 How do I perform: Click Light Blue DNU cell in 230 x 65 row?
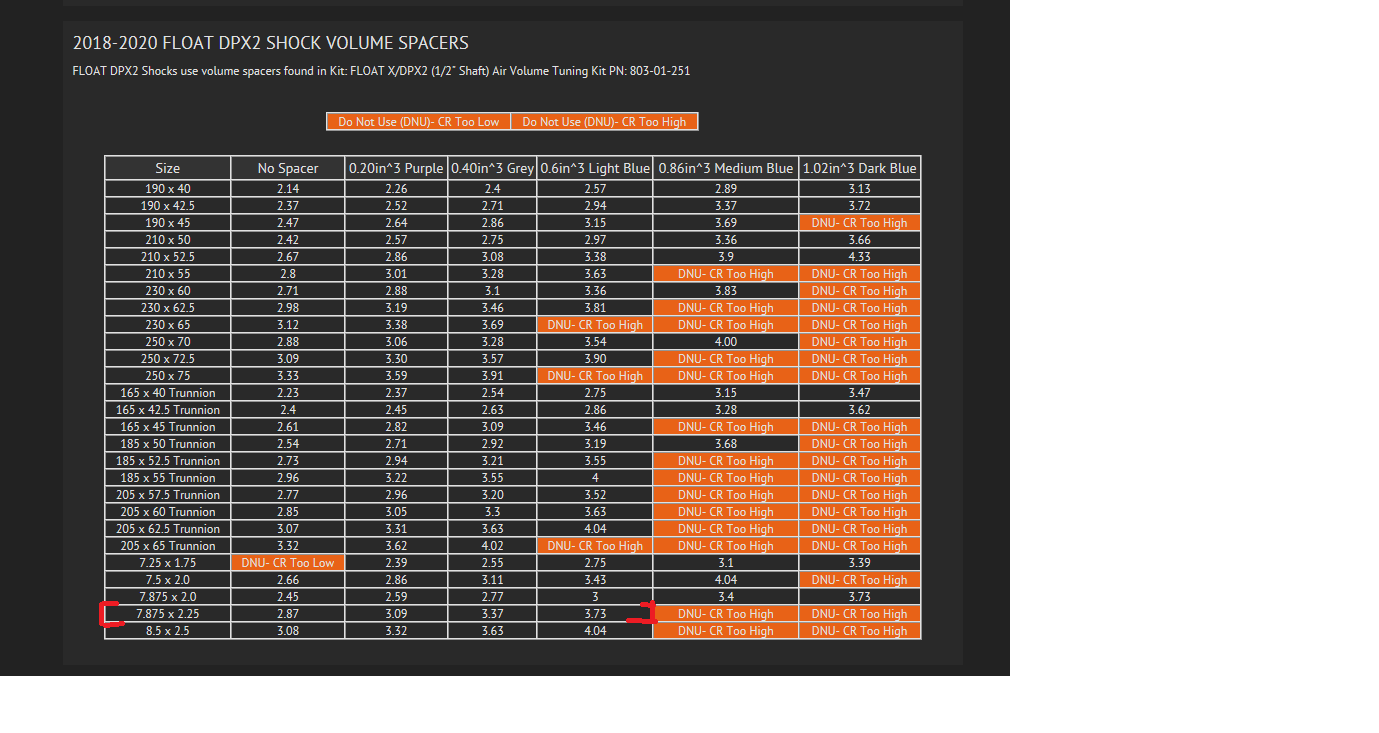pos(595,324)
